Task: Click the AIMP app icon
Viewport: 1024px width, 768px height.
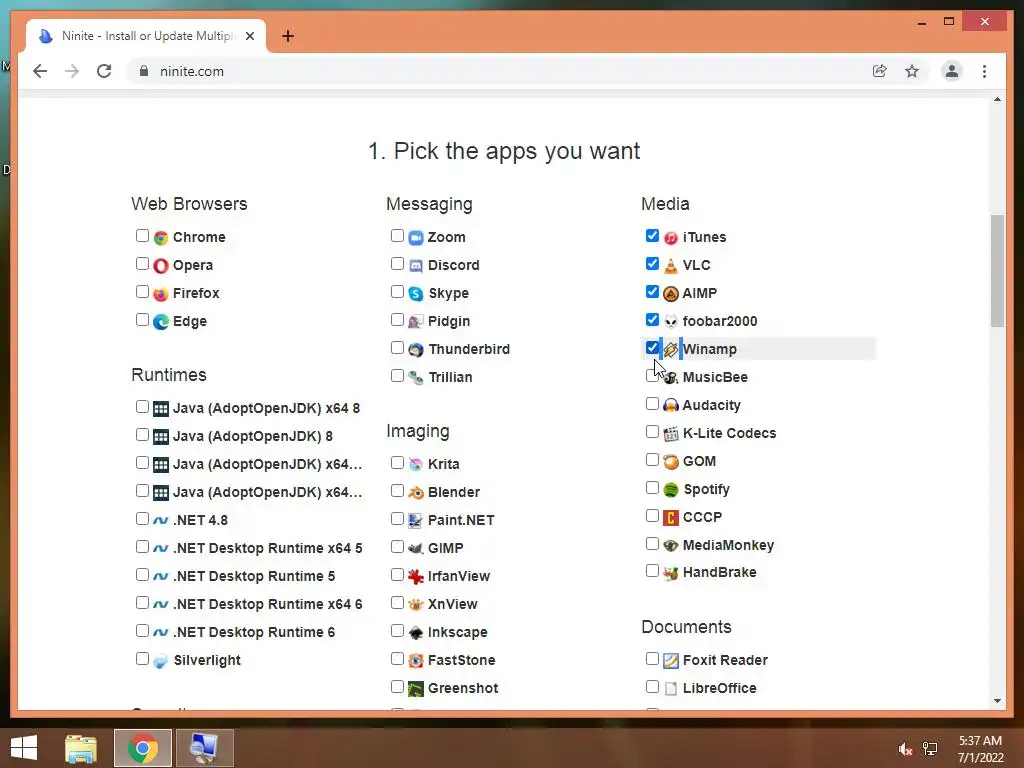Action: (671, 294)
